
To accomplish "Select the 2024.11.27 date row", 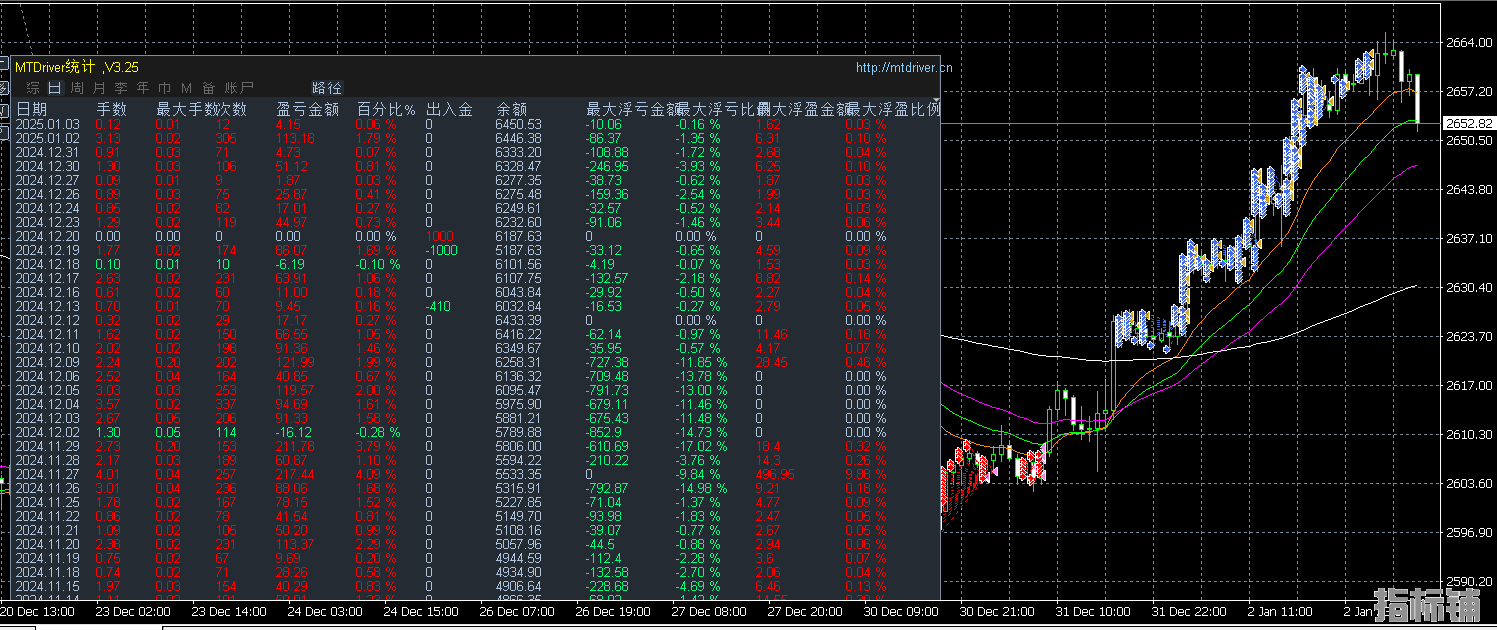I will click(48, 474).
